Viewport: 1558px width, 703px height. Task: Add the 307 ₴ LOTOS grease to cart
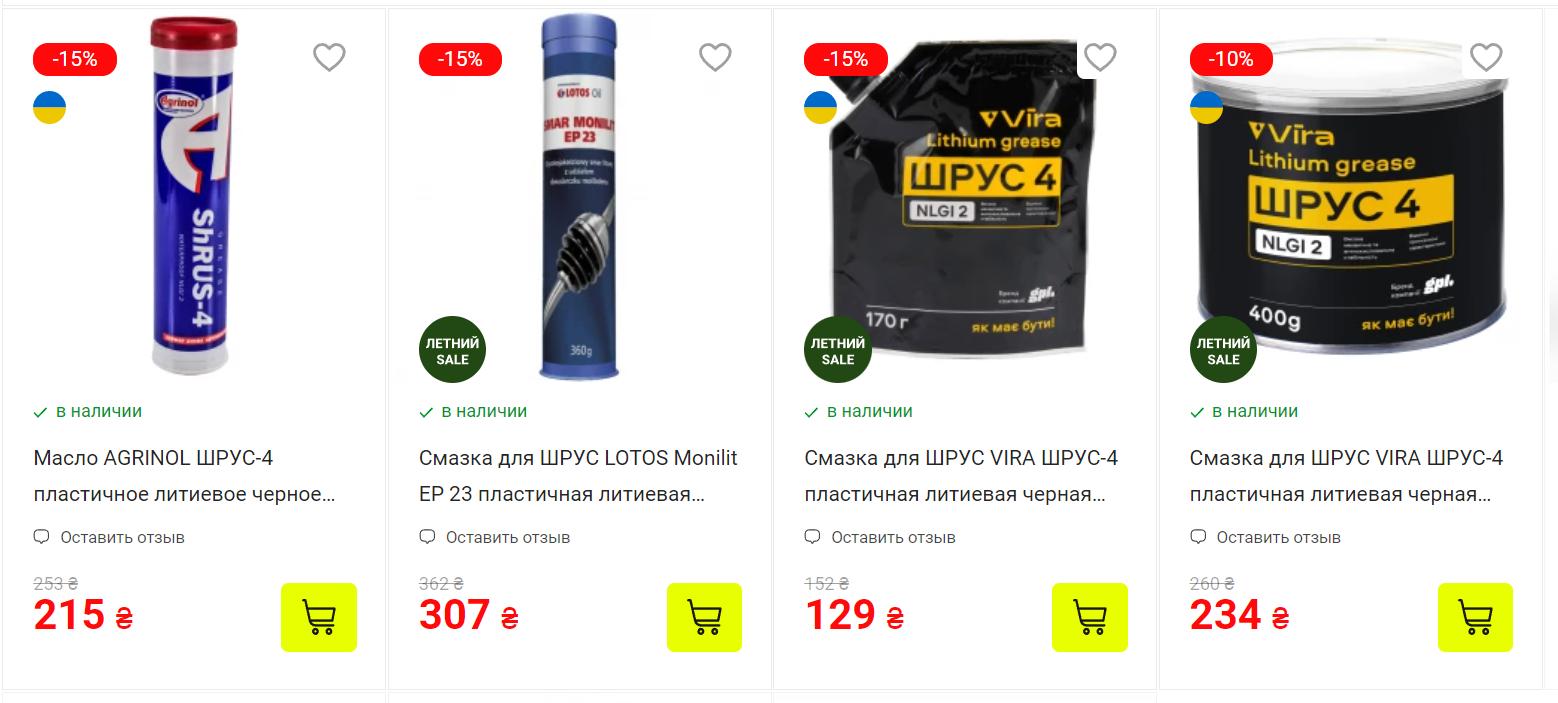click(x=705, y=617)
